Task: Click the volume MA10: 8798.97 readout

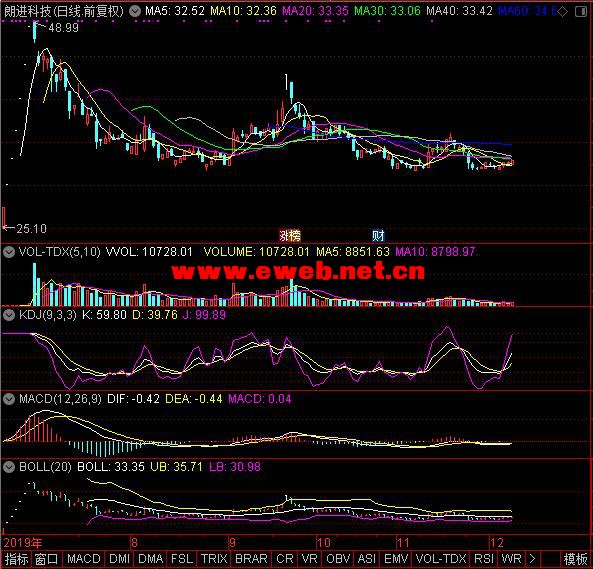Action: click(x=435, y=251)
